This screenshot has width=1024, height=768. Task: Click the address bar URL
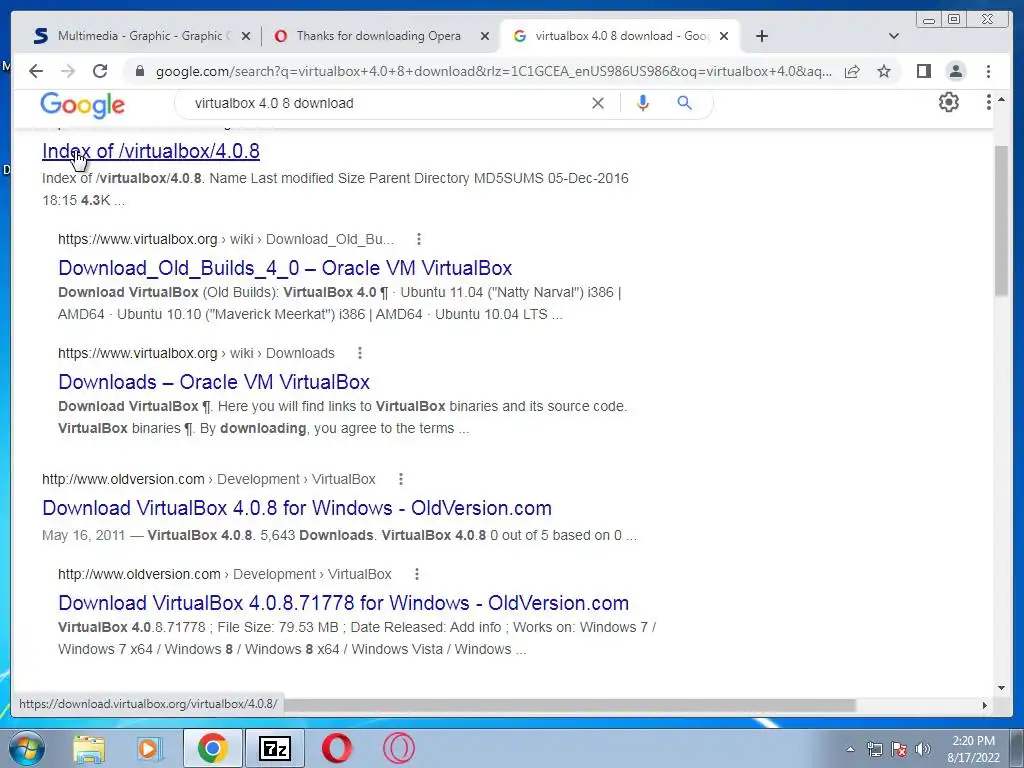(494, 71)
